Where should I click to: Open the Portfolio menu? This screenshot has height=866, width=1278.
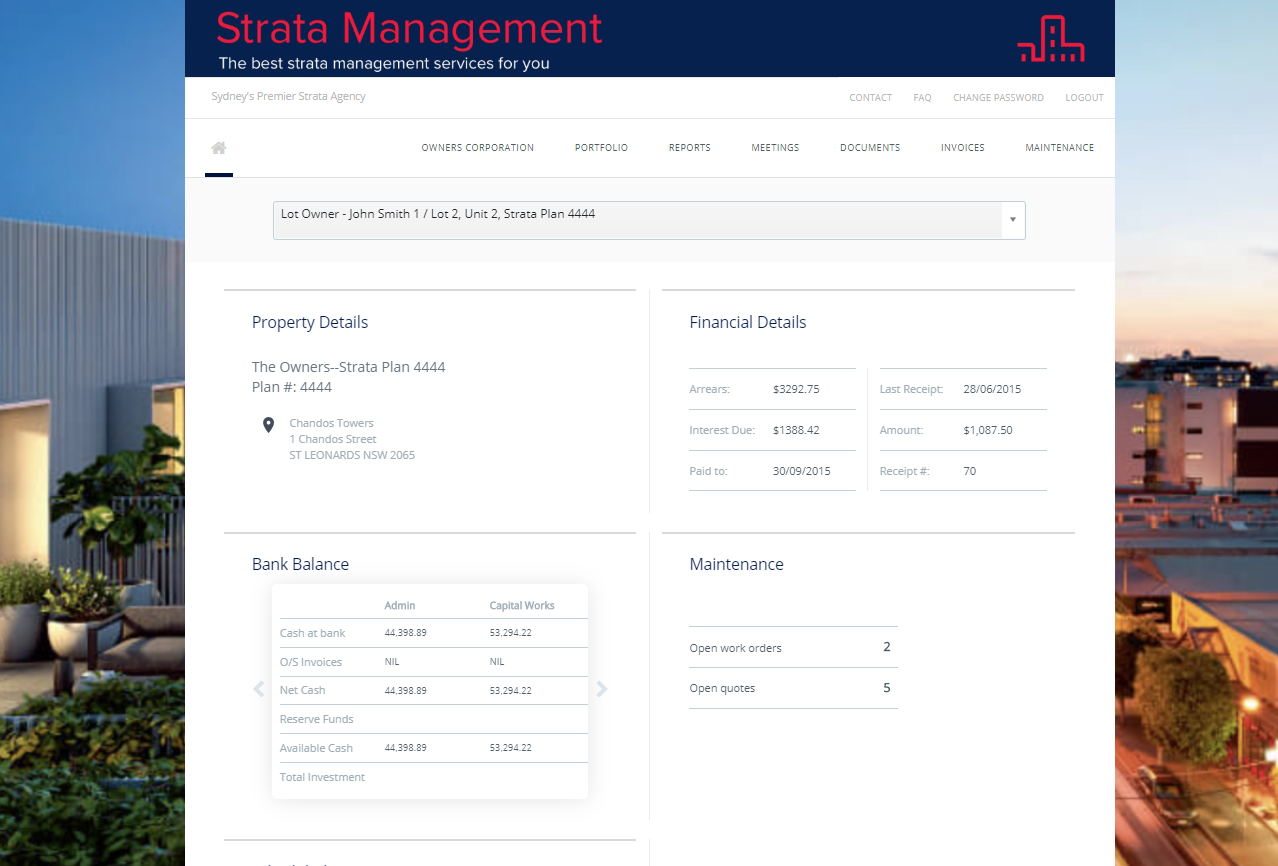click(601, 148)
